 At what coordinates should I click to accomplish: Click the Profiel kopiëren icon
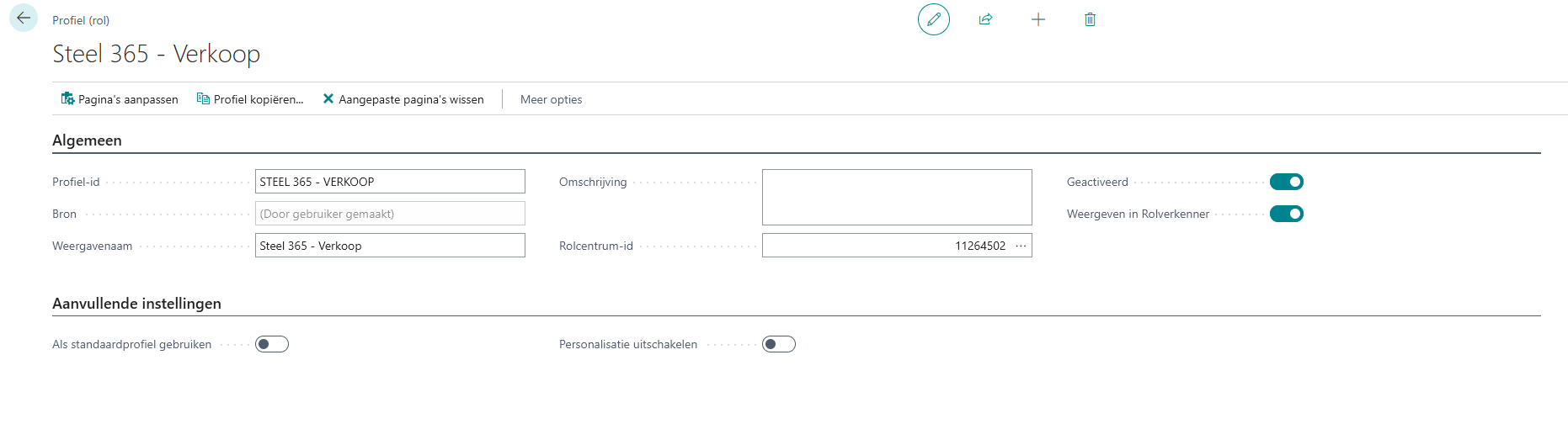203,99
